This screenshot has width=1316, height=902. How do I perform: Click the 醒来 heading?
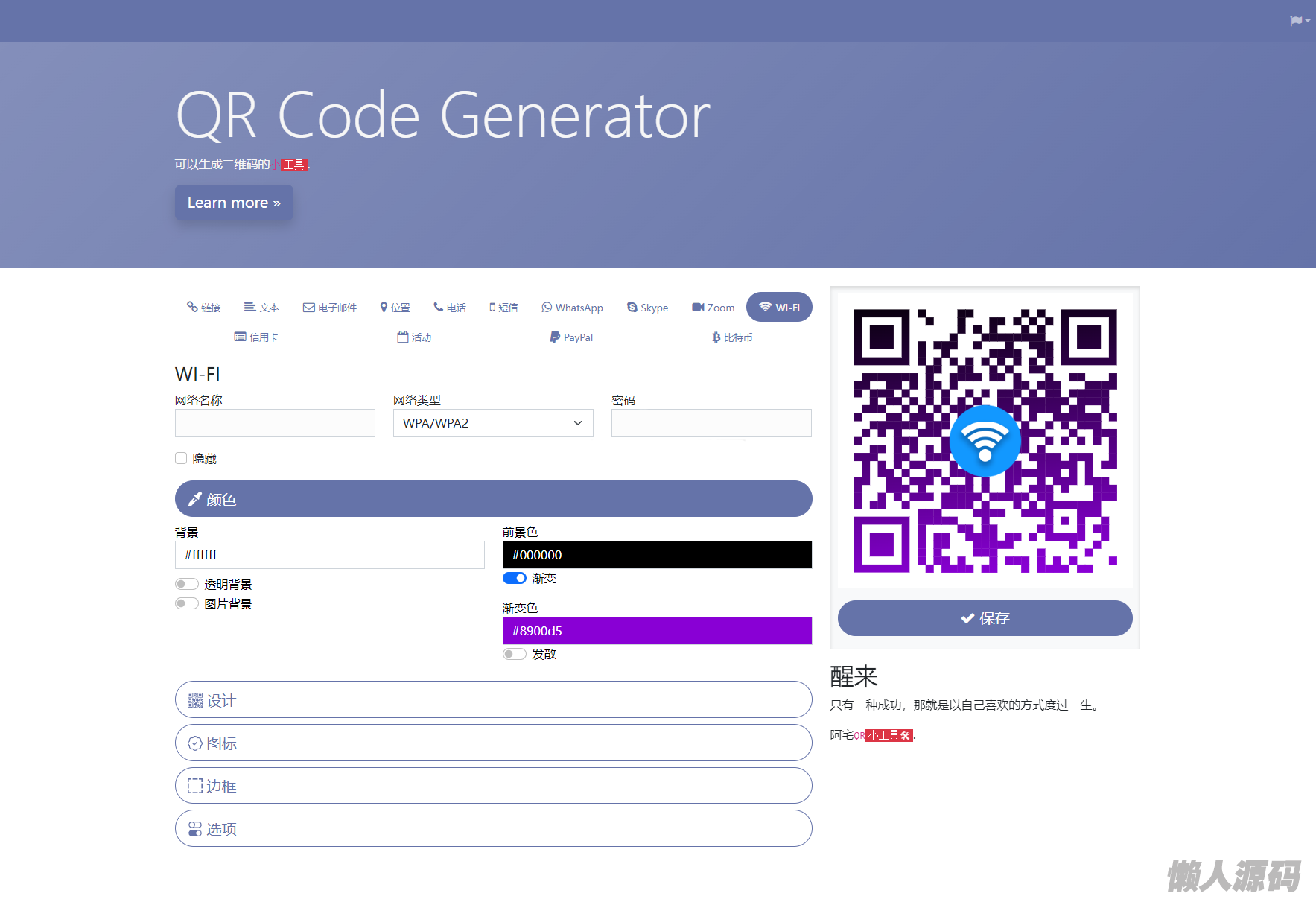[x=854, y=676]
